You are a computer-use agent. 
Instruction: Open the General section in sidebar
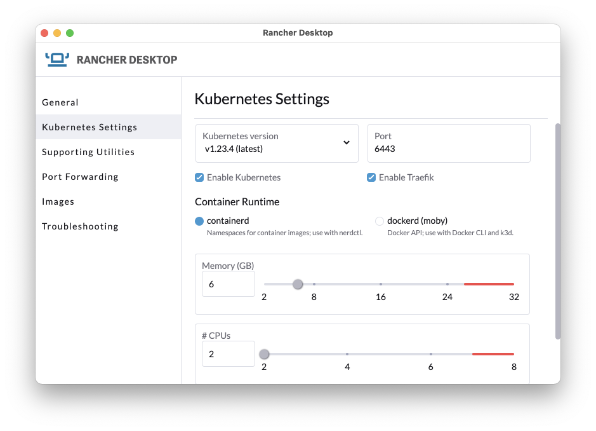108,102
